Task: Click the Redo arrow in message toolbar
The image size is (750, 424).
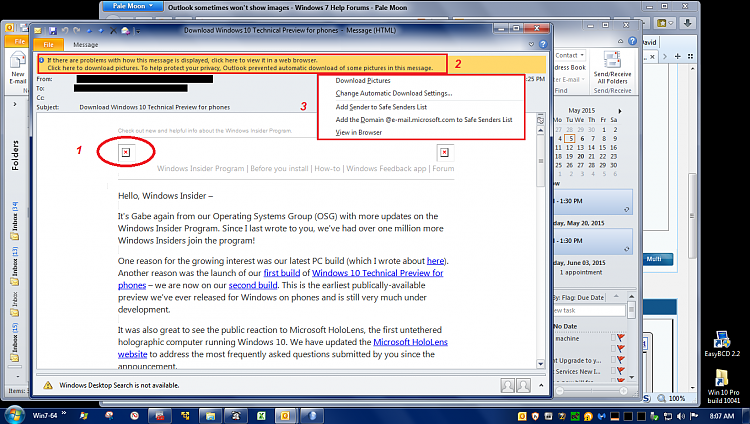Action: click(77, 31)
